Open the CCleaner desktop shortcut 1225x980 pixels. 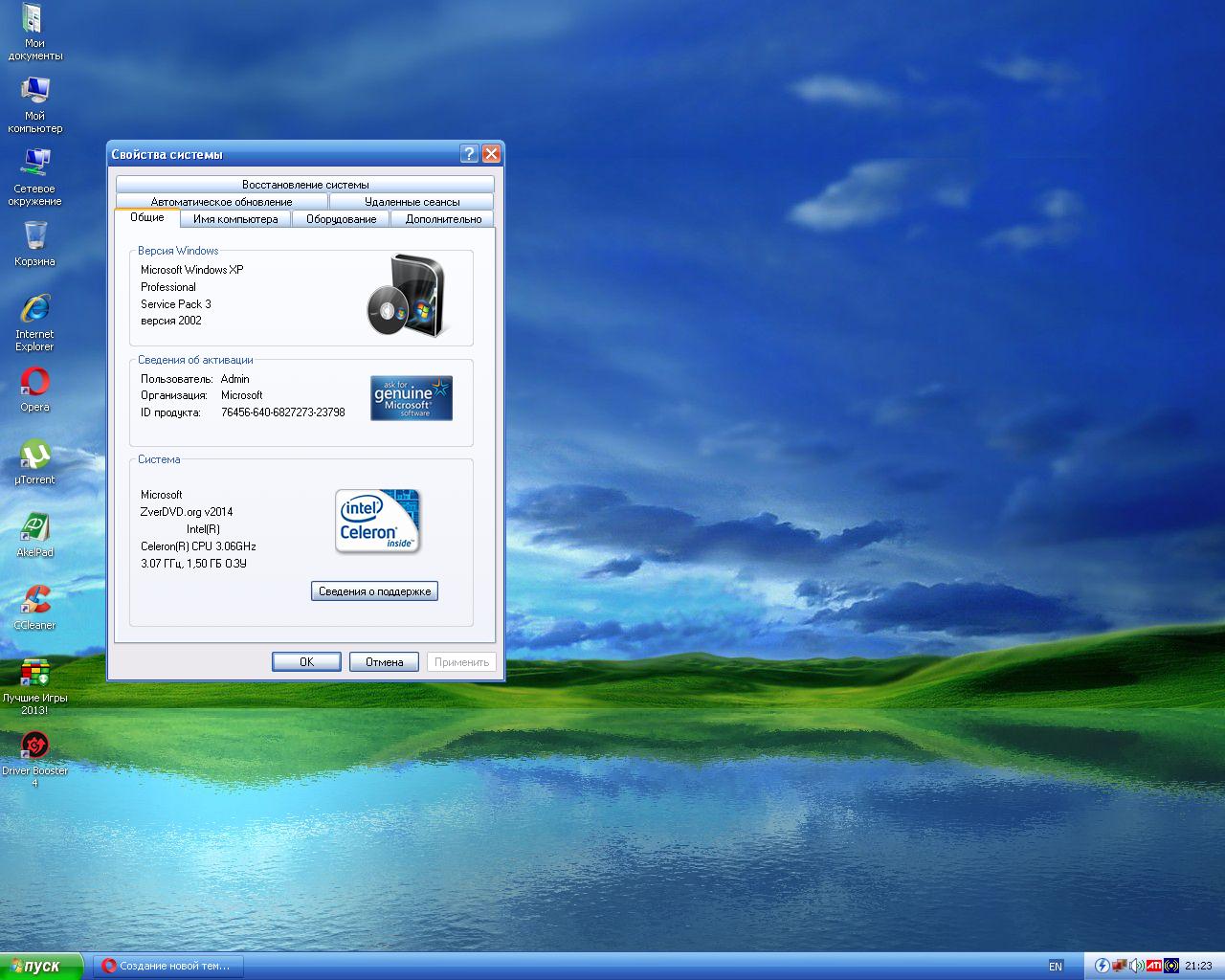(34, 601)
